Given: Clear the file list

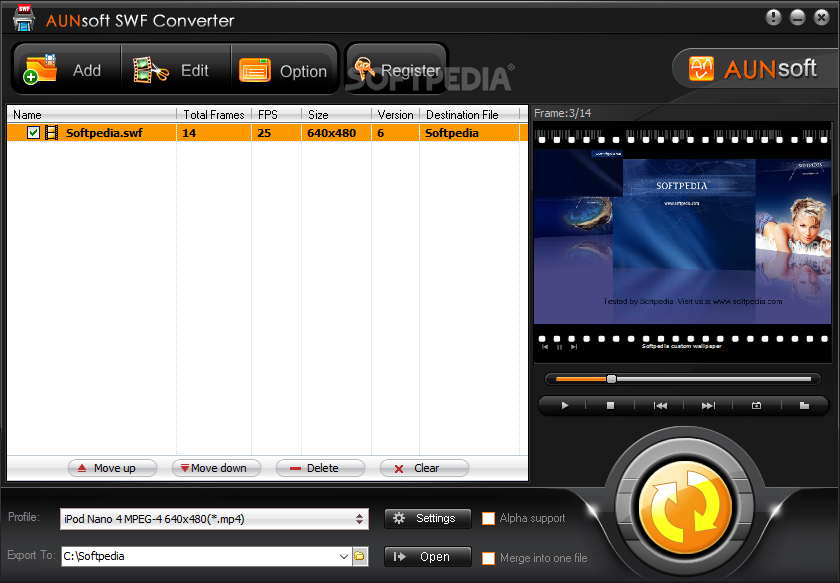Looking at the screenshot, I should (x=424, y=468).
